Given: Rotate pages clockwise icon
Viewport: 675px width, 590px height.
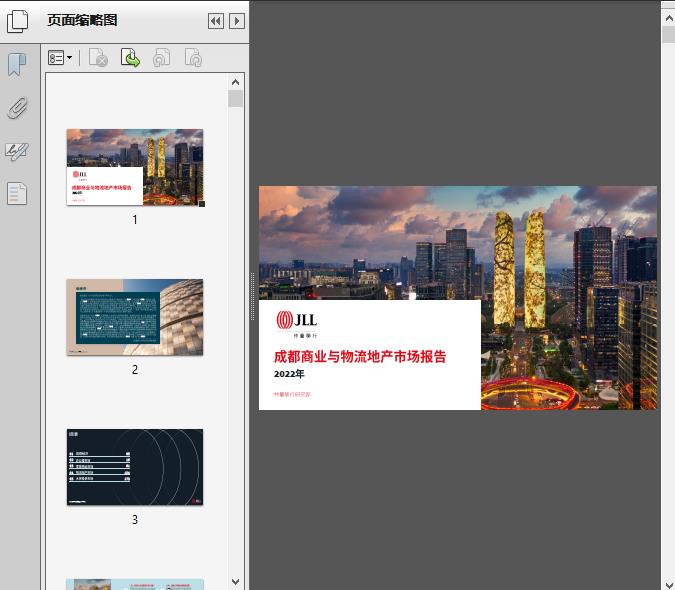Looking at the screenshot, I should 193,58.
